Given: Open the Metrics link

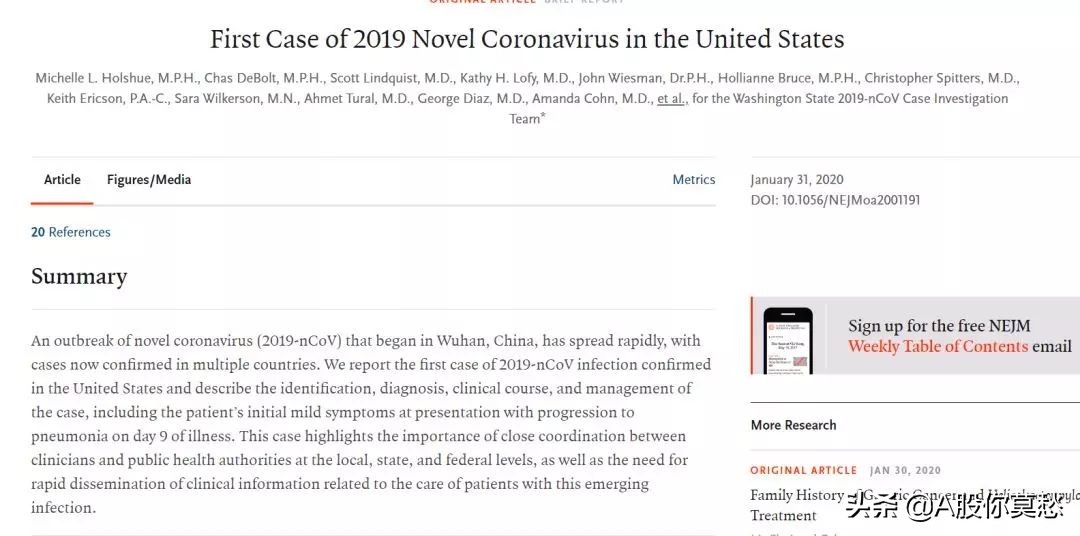Looking at the screenshot, I should pyautogui.click(x=693, y=180).
